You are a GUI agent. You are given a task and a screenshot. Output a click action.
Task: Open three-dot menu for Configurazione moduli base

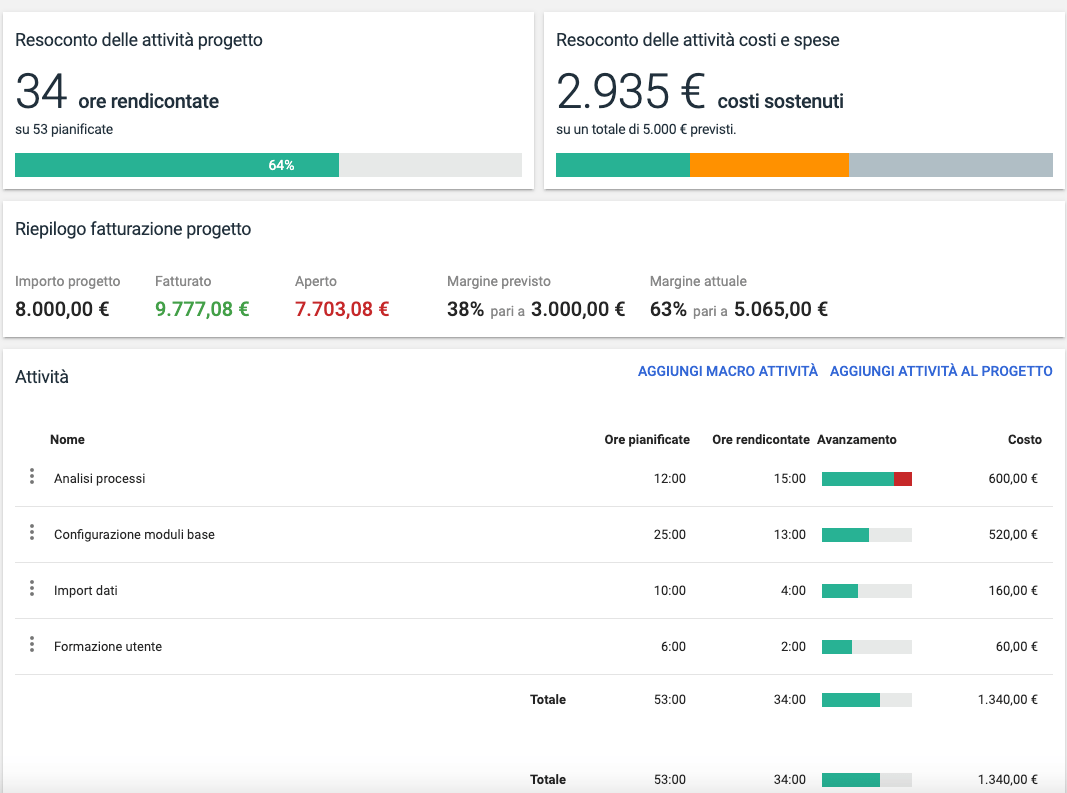(x=32, y=534)
